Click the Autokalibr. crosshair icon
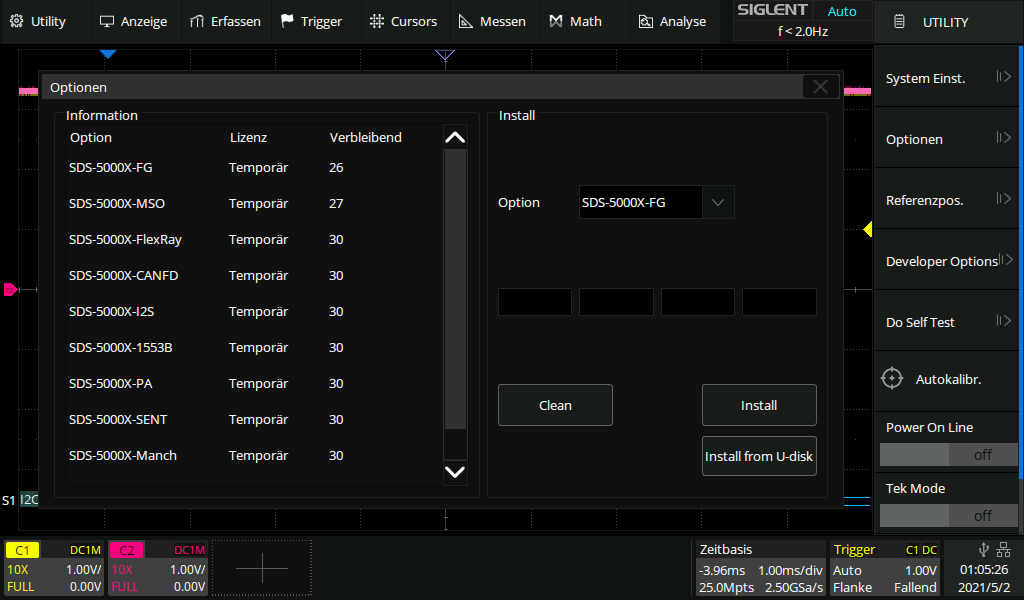 (891, 379)
